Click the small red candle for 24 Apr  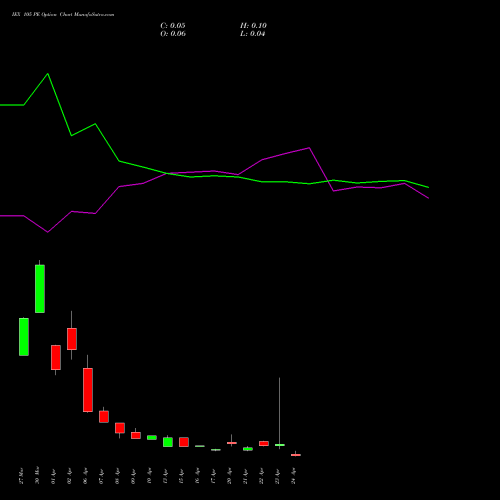pyautogui.click(x=296, y=455)
